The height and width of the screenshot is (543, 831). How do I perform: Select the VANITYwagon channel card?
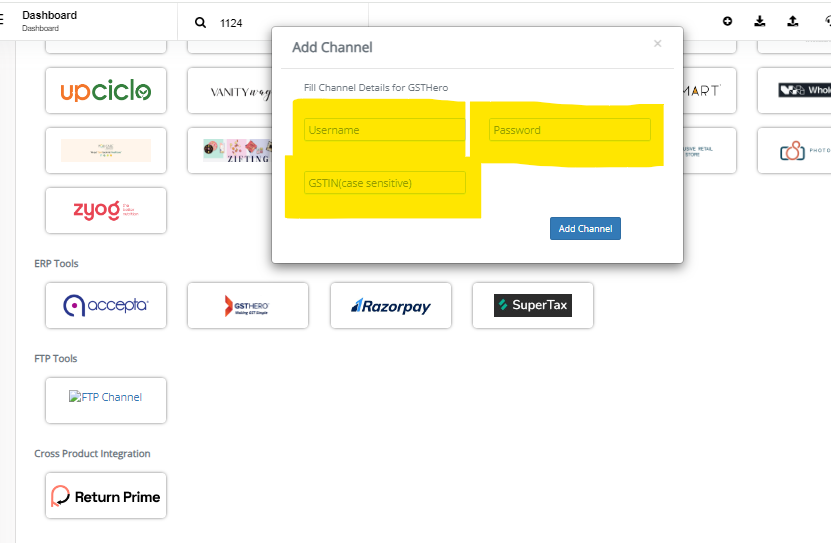click(229, 91)
